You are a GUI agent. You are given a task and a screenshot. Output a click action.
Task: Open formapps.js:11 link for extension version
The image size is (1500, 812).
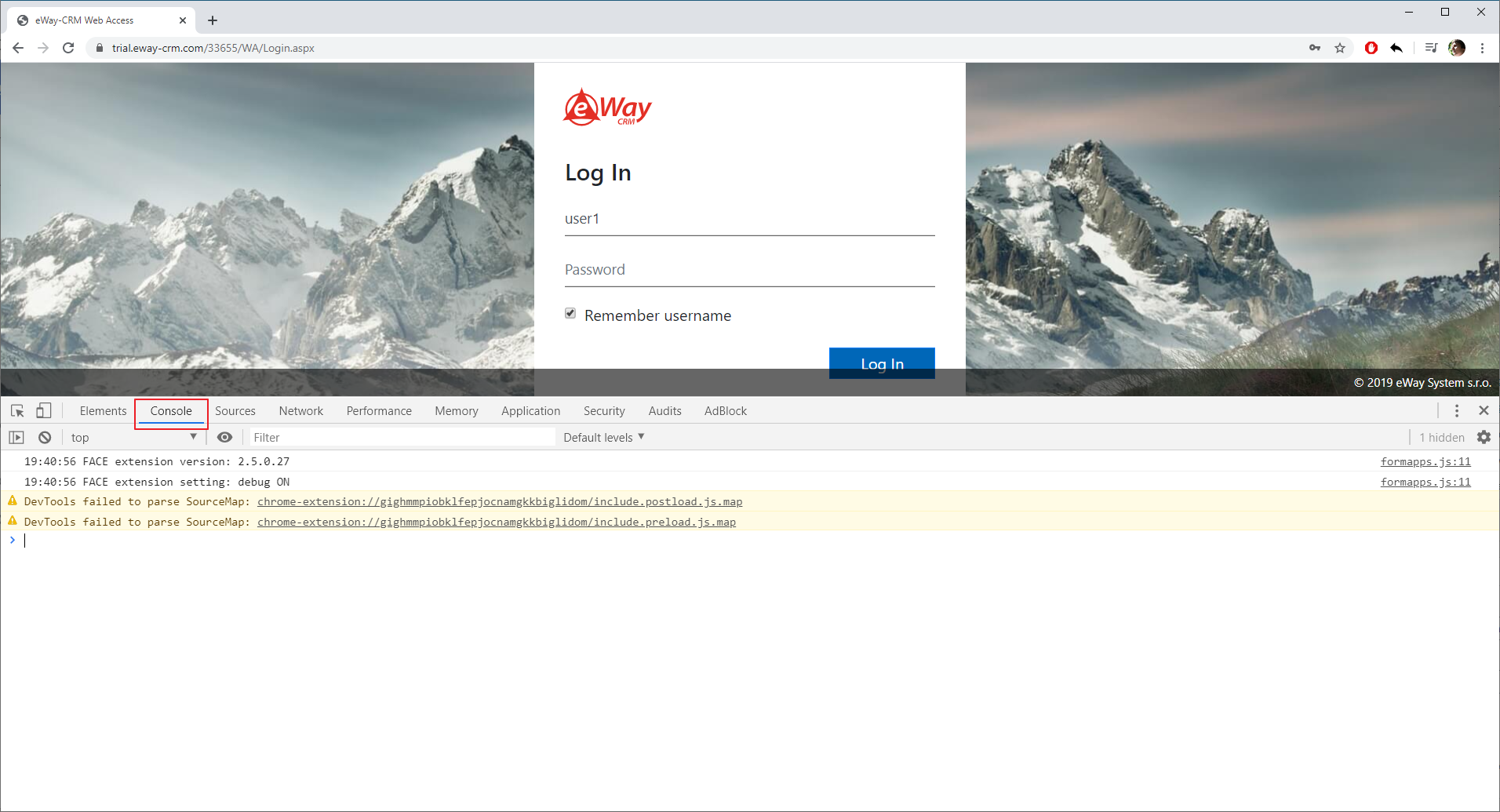pos(1425,461)
